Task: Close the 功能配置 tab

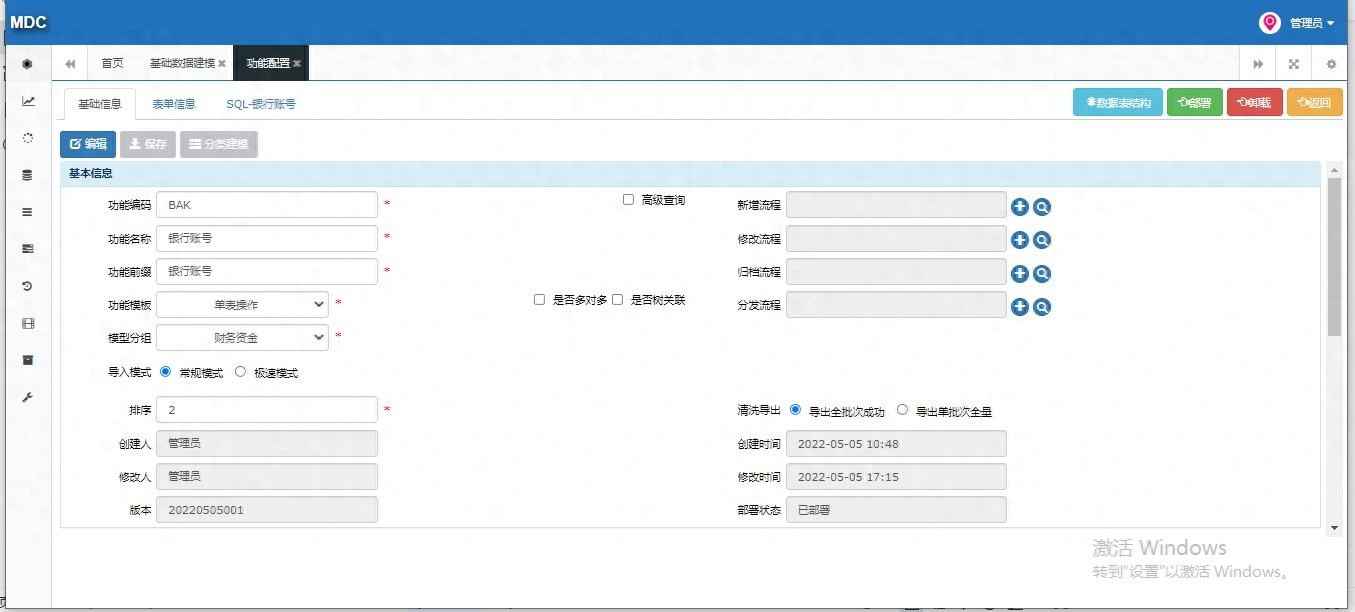Action: 297,64
